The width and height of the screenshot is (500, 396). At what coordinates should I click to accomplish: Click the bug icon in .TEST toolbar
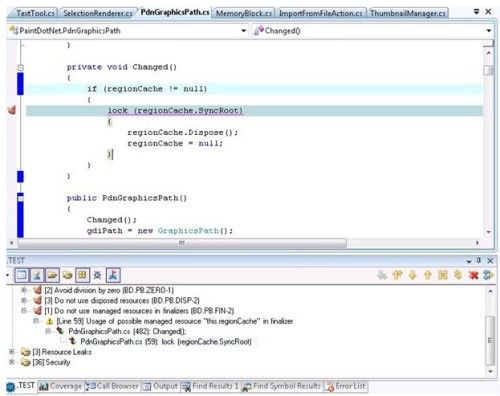[x=97, y=275]
